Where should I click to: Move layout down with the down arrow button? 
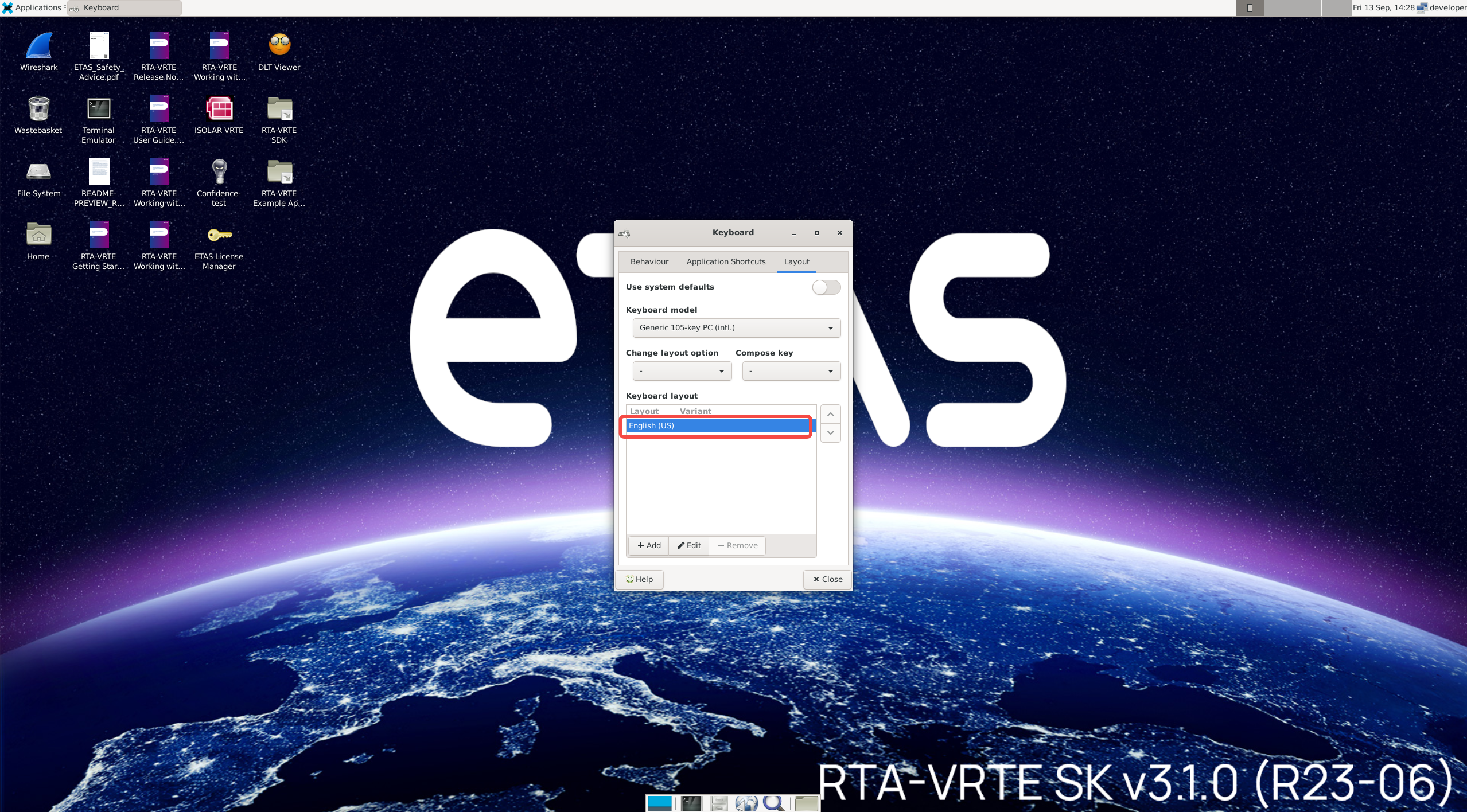[x=830, y=432]
